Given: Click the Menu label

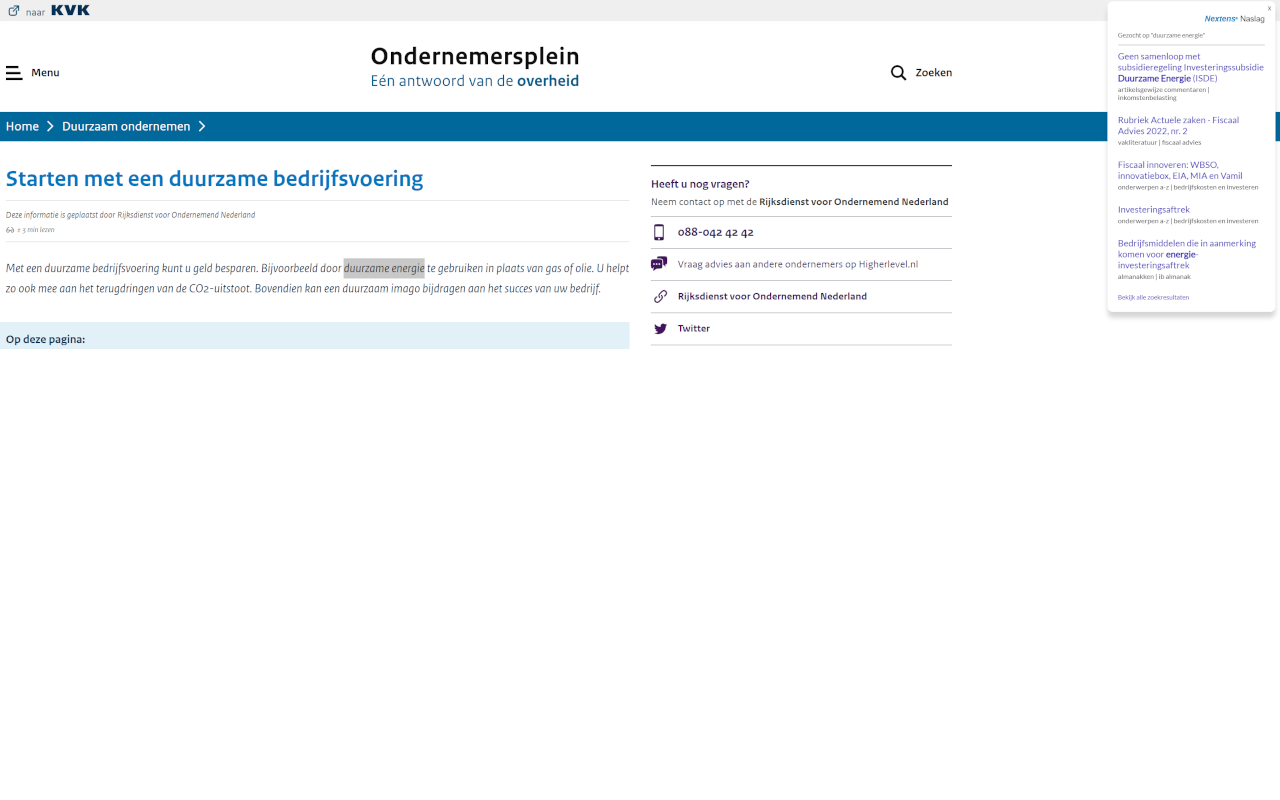Looking at the screenshot, I should [x=45, y=73].
